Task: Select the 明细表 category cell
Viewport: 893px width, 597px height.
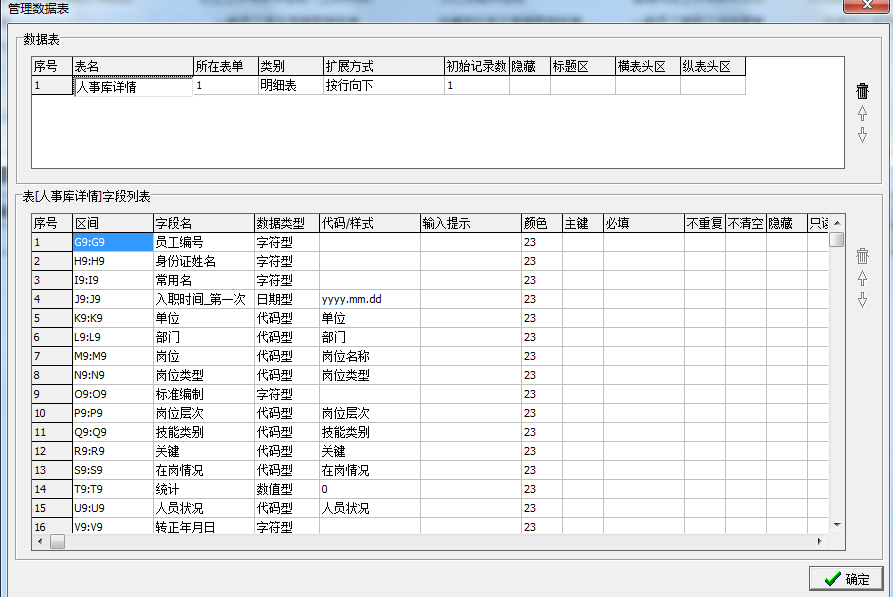Action: 290,85
